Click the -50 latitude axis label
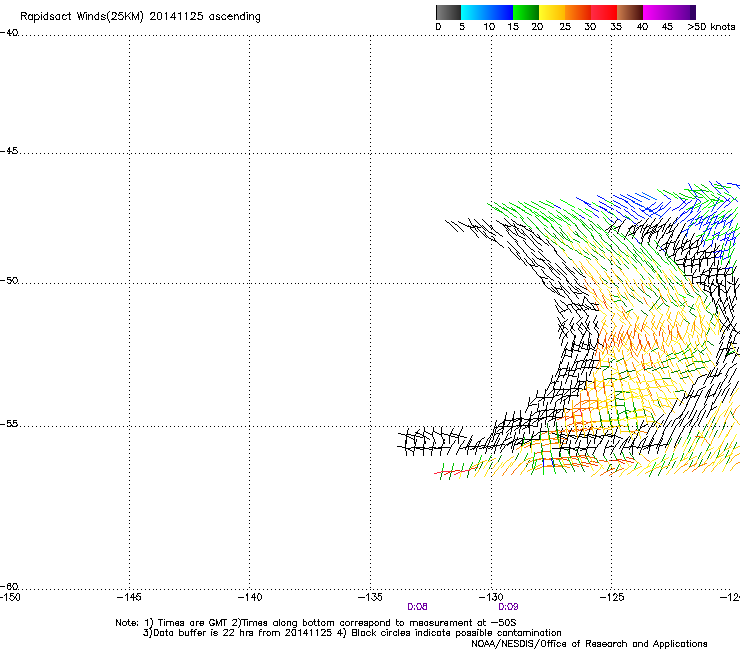The image size is (740, 650). click(x=9, y=281)
